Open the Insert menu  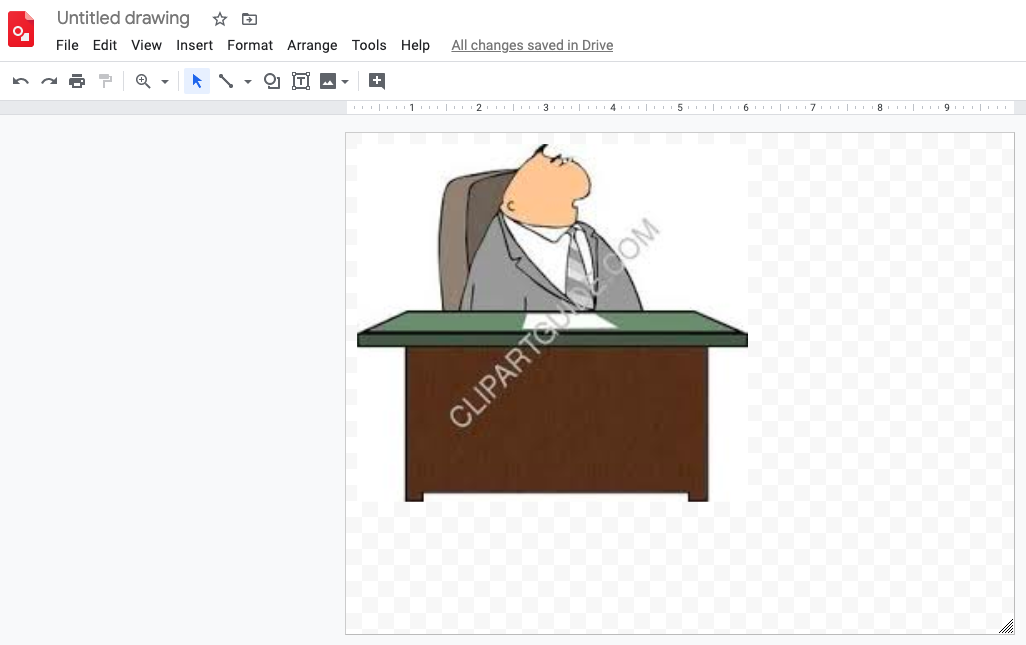tap(194, 45)
